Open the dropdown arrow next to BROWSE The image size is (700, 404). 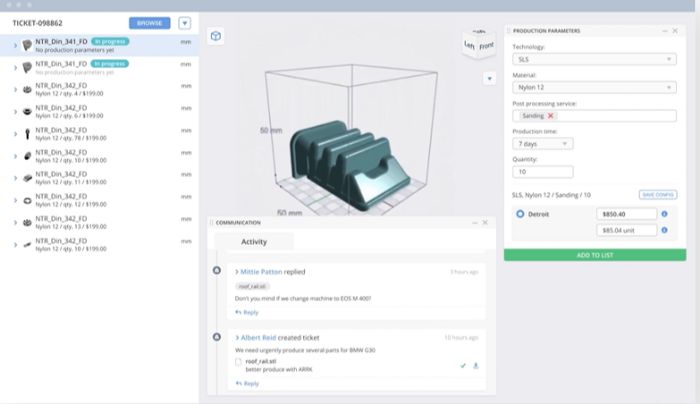[184, 23]
